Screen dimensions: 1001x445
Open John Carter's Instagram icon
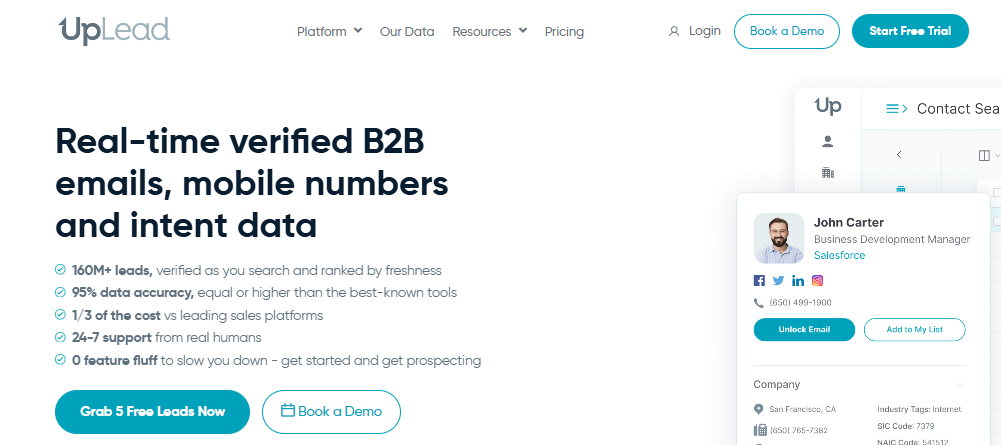click(x=817, y=280)
